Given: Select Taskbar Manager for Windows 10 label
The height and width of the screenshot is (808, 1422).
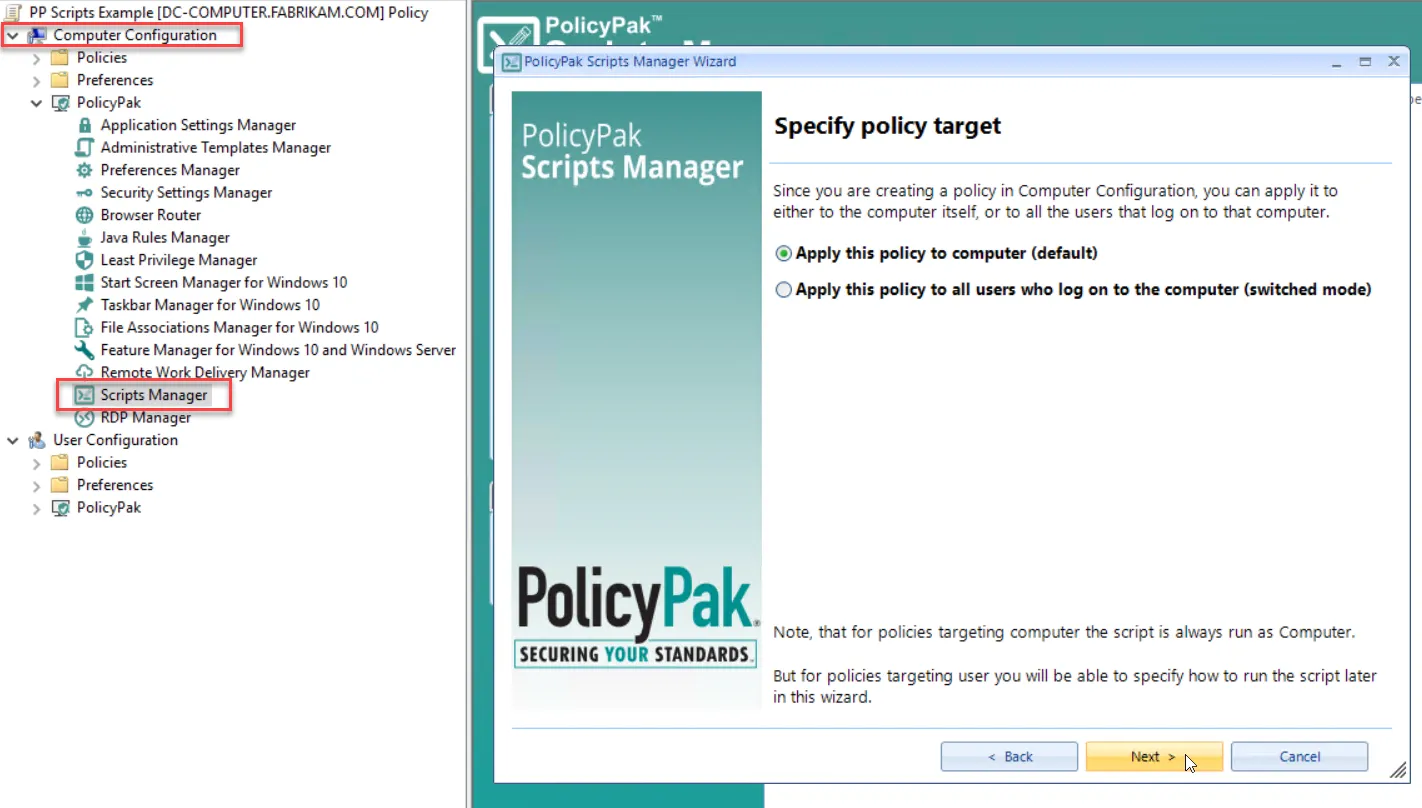Looking at the screenshot, I should 210,305.
